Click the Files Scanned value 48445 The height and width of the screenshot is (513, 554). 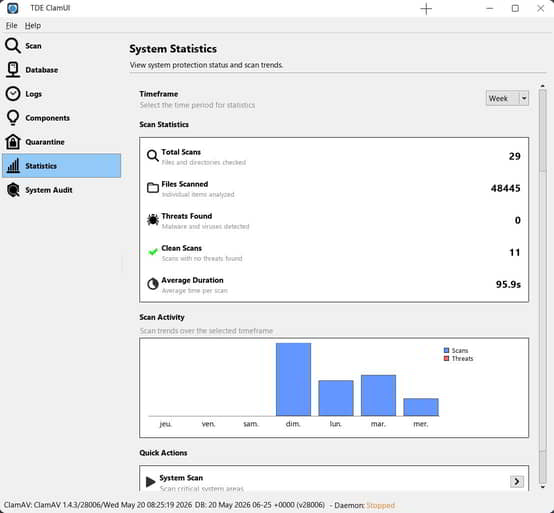[505, 188]
